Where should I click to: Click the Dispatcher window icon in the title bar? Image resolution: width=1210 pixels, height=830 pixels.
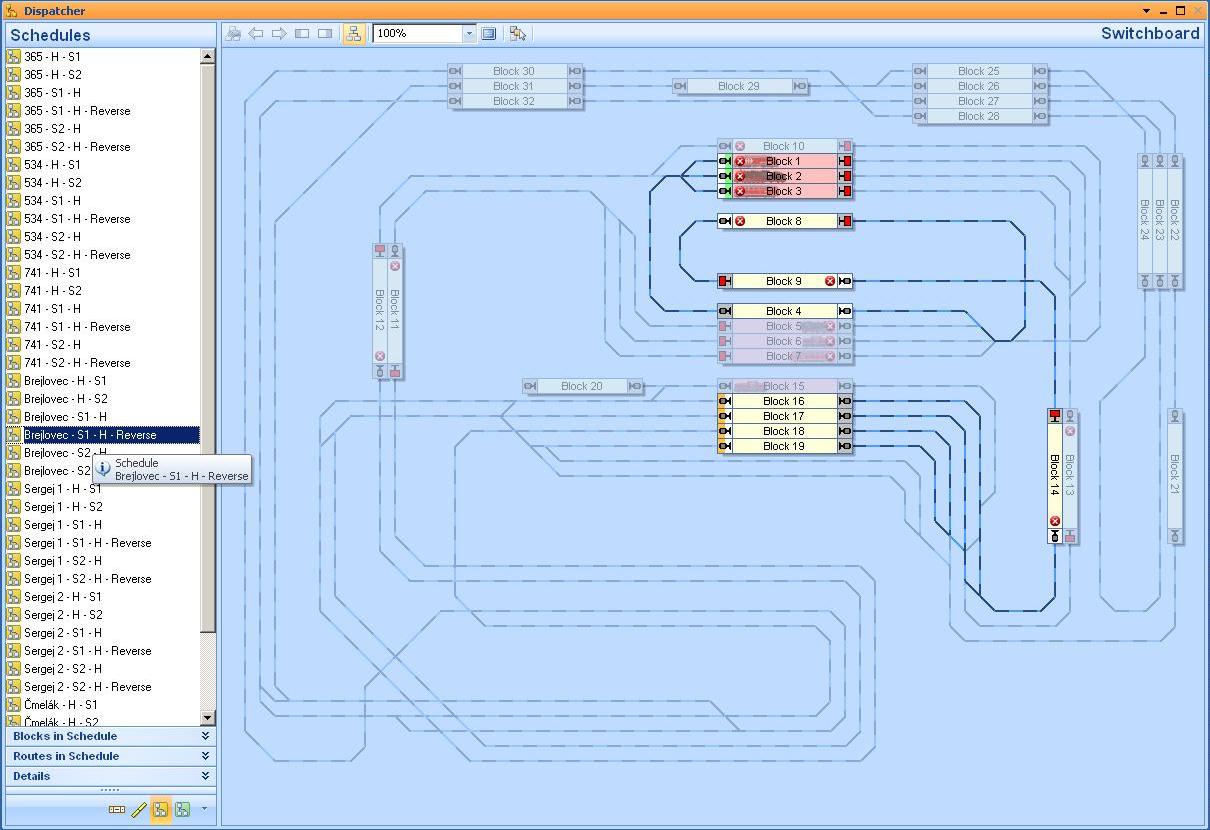pos(11,11)
